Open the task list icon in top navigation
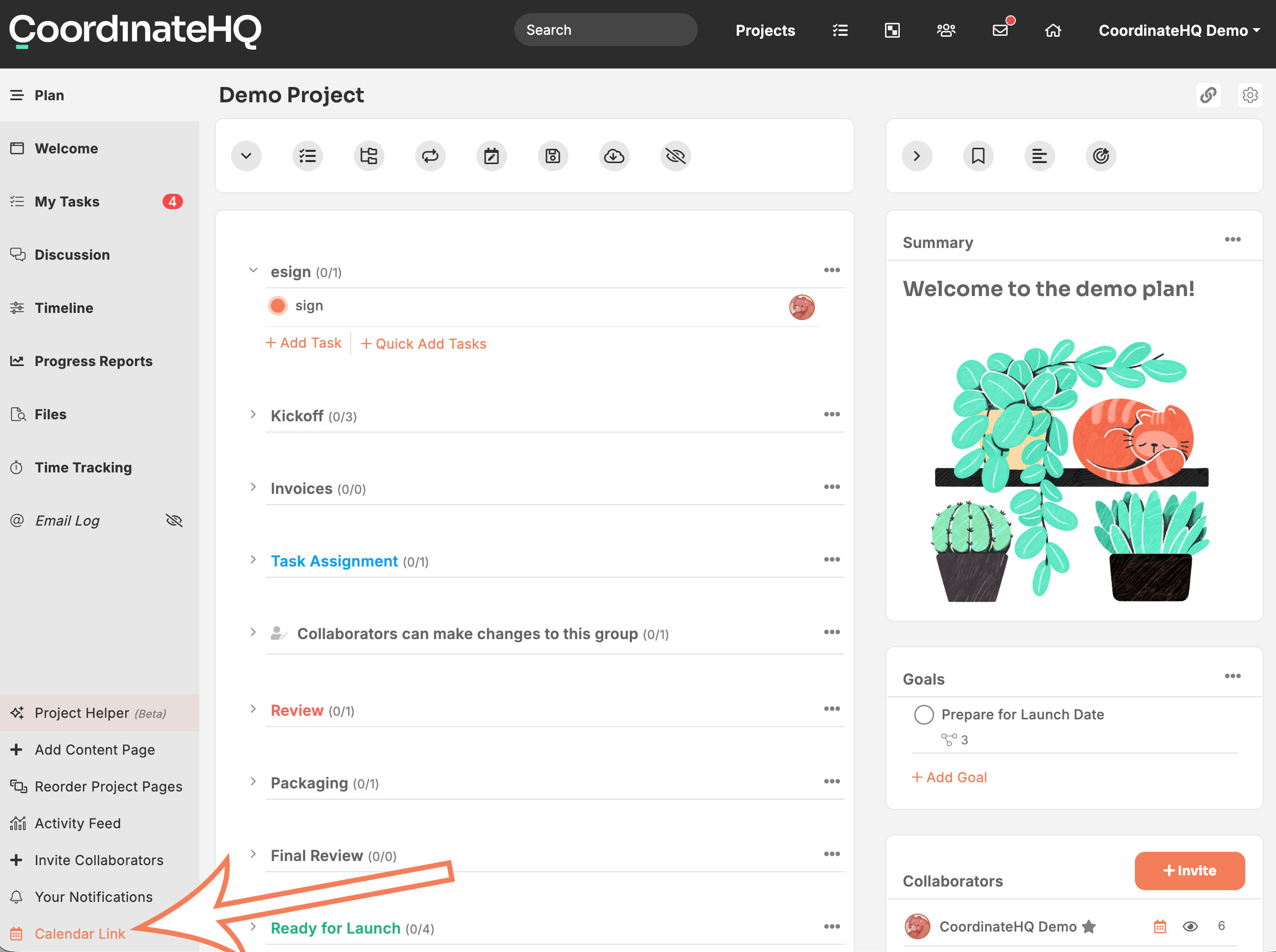Image resolution: width=1276 pixels, height=952 pixels. pos(840,31)
